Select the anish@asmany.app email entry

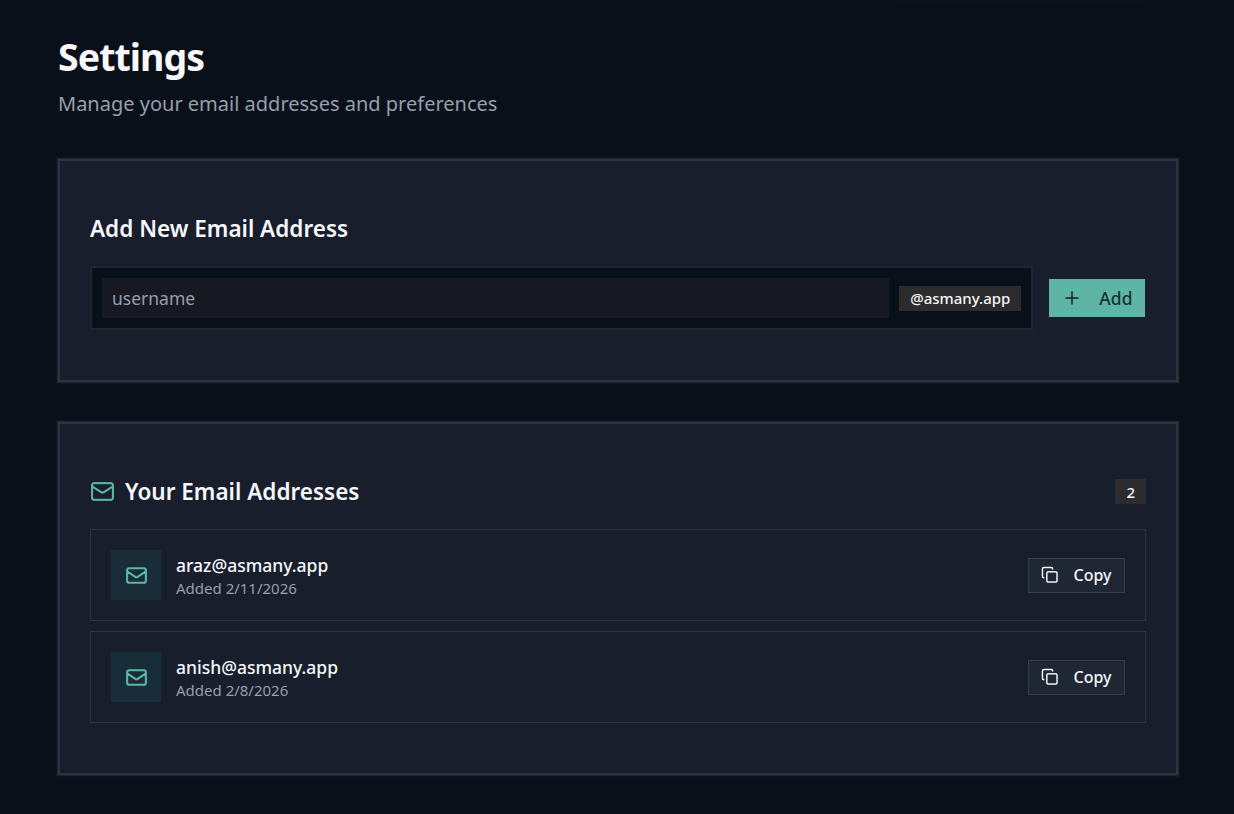click(x=617, y=677)
